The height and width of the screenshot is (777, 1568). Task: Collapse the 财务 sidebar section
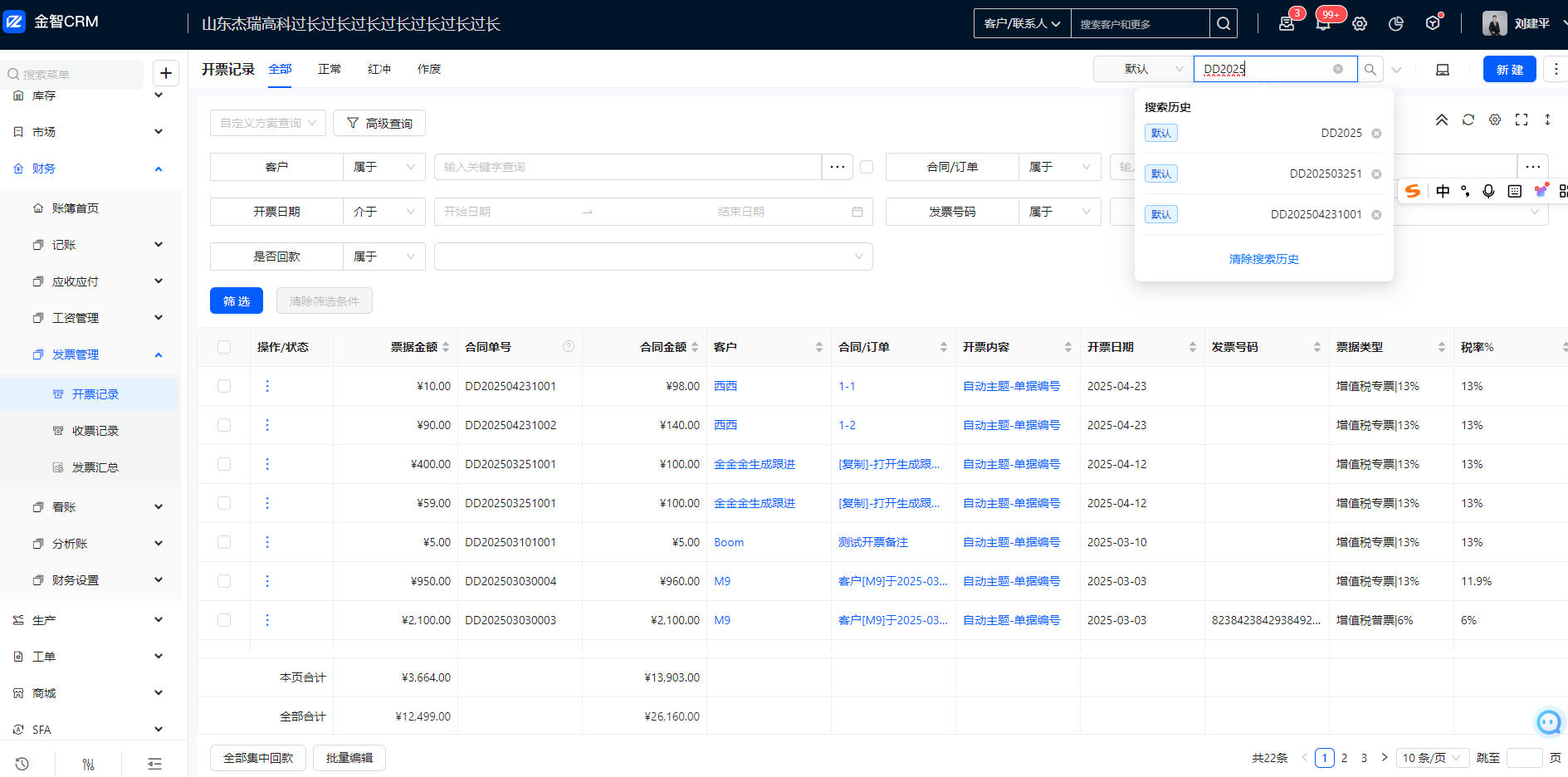click(x=90, y=169)
